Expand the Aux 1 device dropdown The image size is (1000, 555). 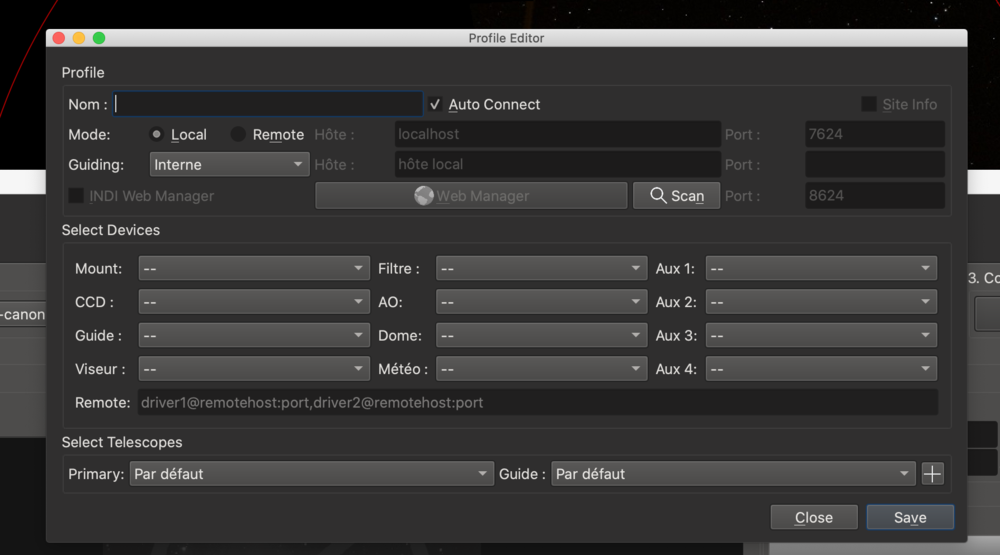click(821, 269)
